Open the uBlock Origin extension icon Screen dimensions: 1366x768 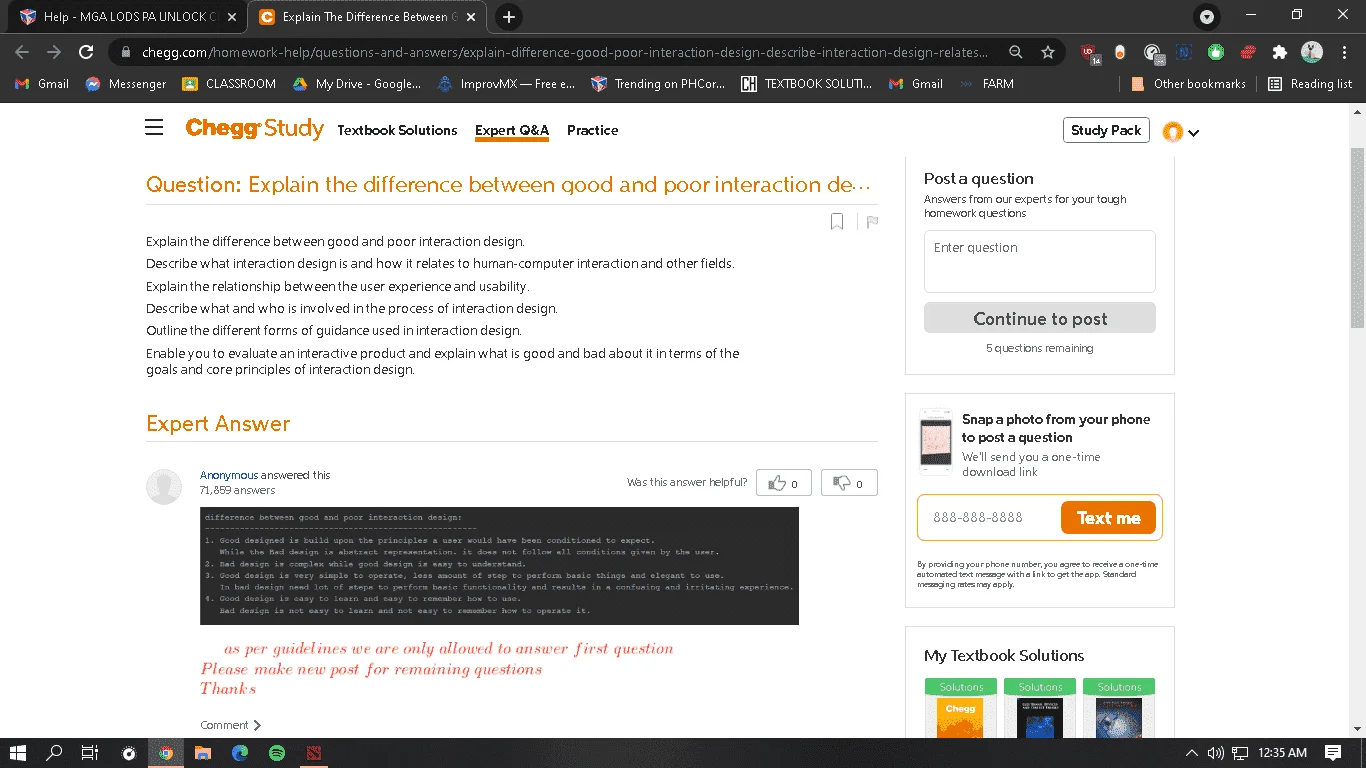[x=1089, y=53]
